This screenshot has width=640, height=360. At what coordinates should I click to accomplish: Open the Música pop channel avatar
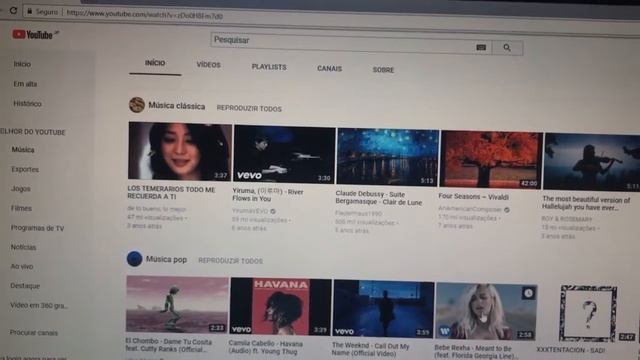[x=134, y=259]
